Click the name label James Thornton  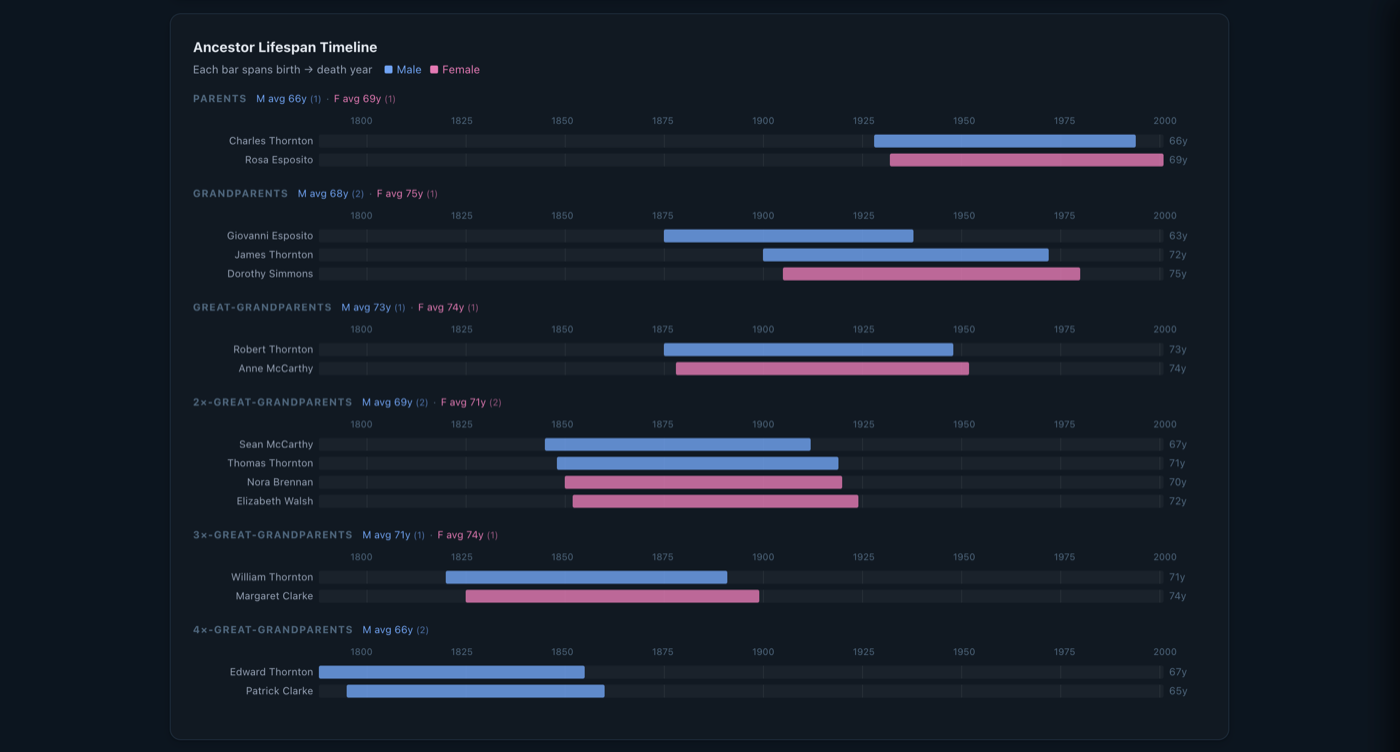point(274,255)
